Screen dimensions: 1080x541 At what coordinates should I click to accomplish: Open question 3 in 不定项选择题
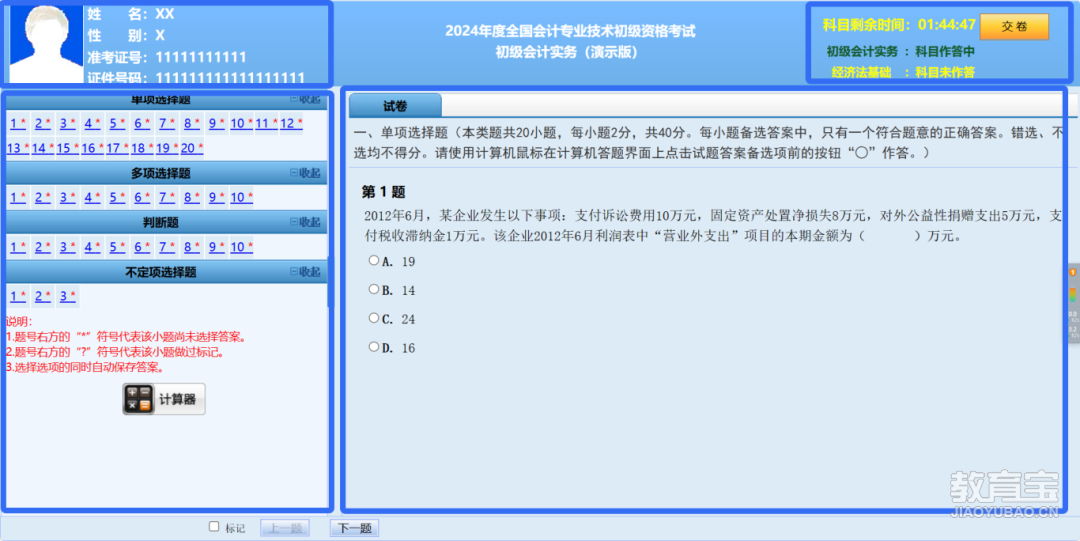click(68, 296)
